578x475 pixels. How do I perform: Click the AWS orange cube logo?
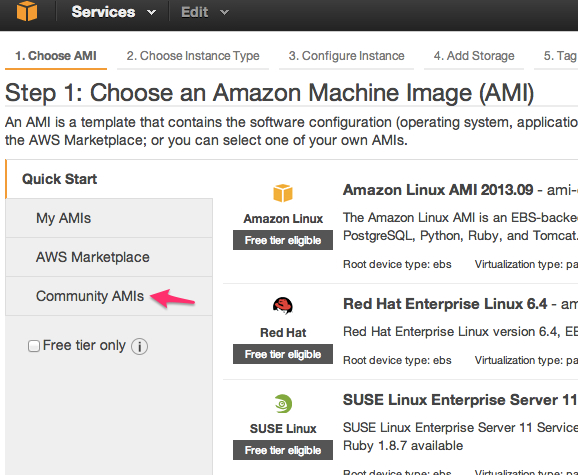pyautogui.click(x=27, y=11)
